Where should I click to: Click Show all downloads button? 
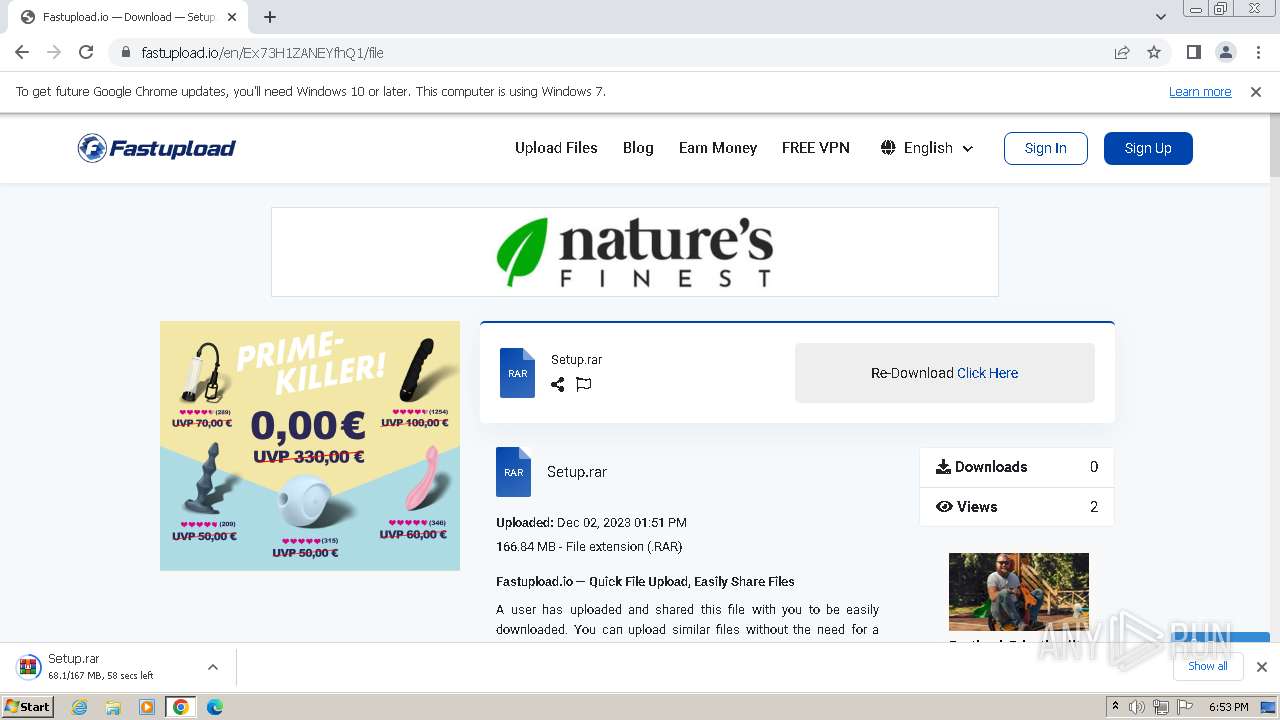[x=1208, y=666]
